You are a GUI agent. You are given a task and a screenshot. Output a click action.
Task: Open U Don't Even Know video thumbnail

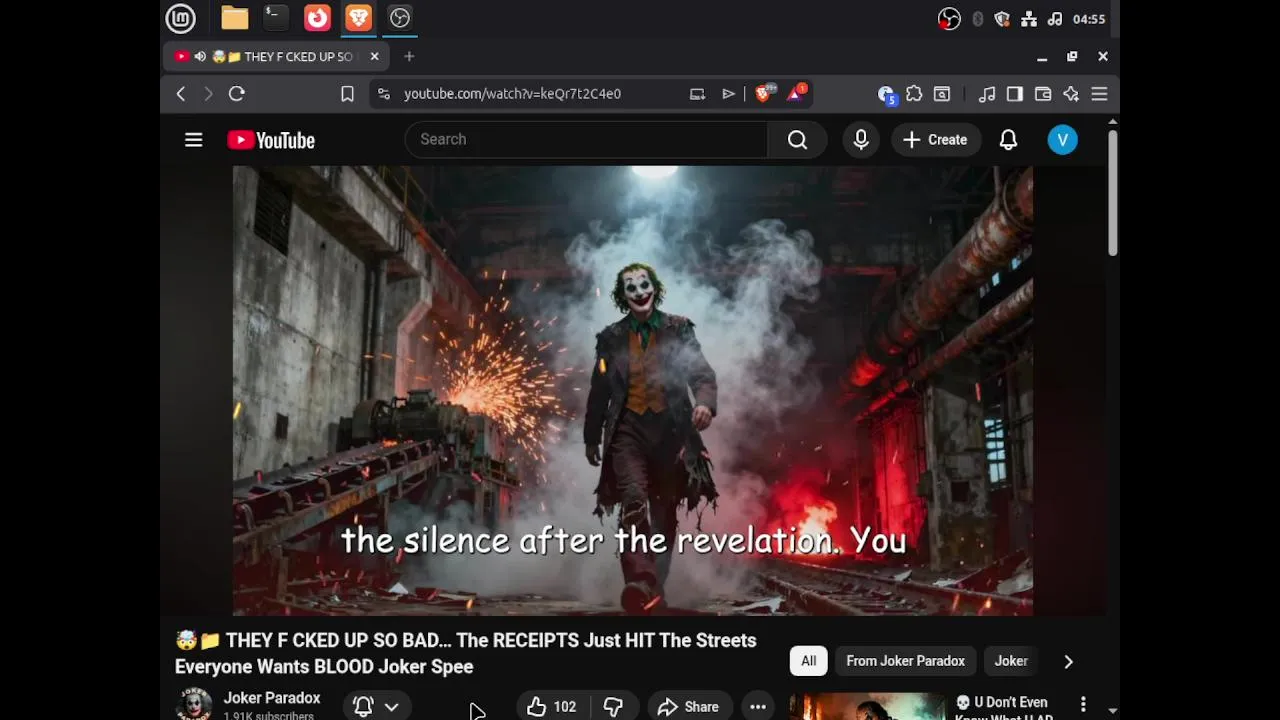867,706
